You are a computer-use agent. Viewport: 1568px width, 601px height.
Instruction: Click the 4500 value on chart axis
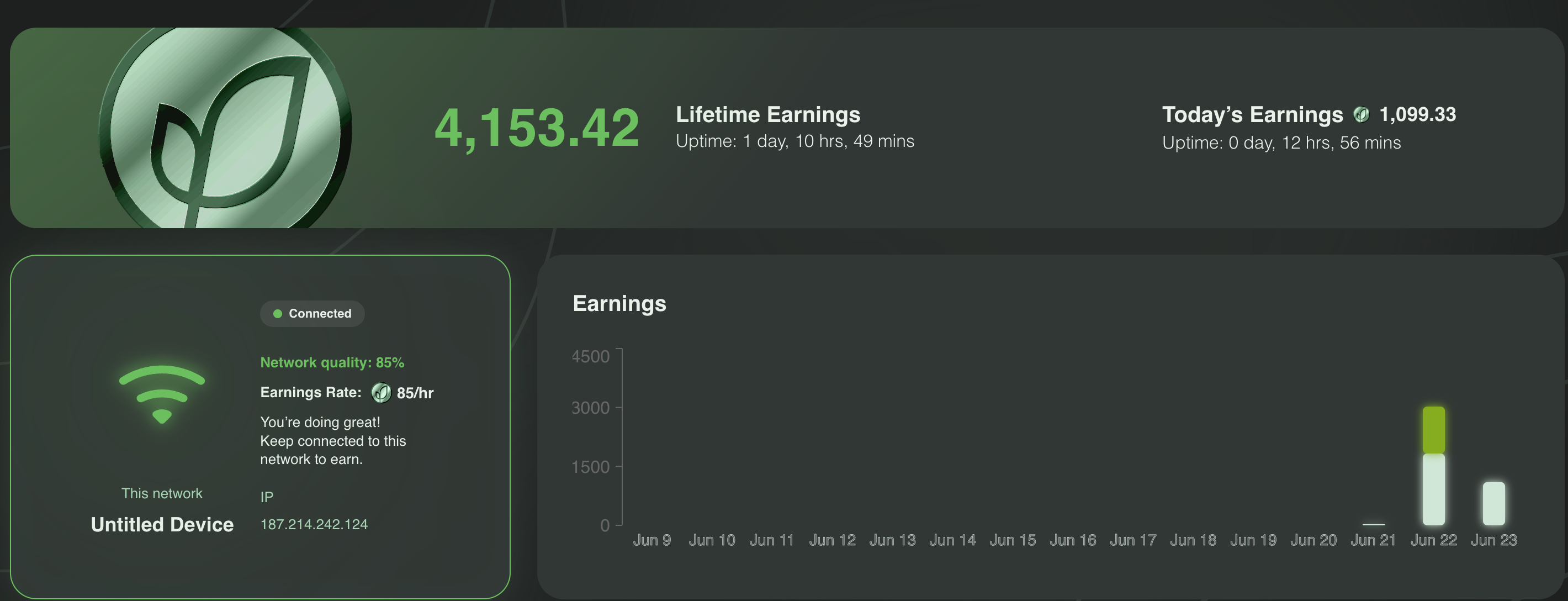(590, 356)
